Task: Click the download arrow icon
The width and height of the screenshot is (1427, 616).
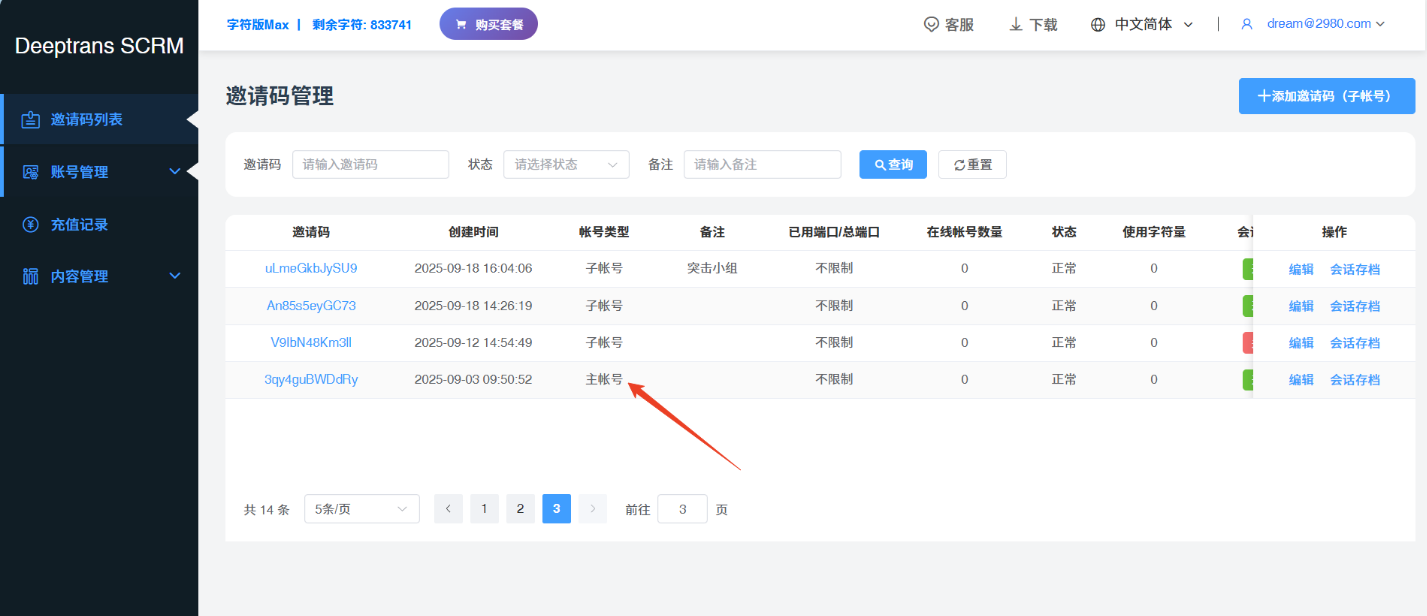Action: [1016, 25]
